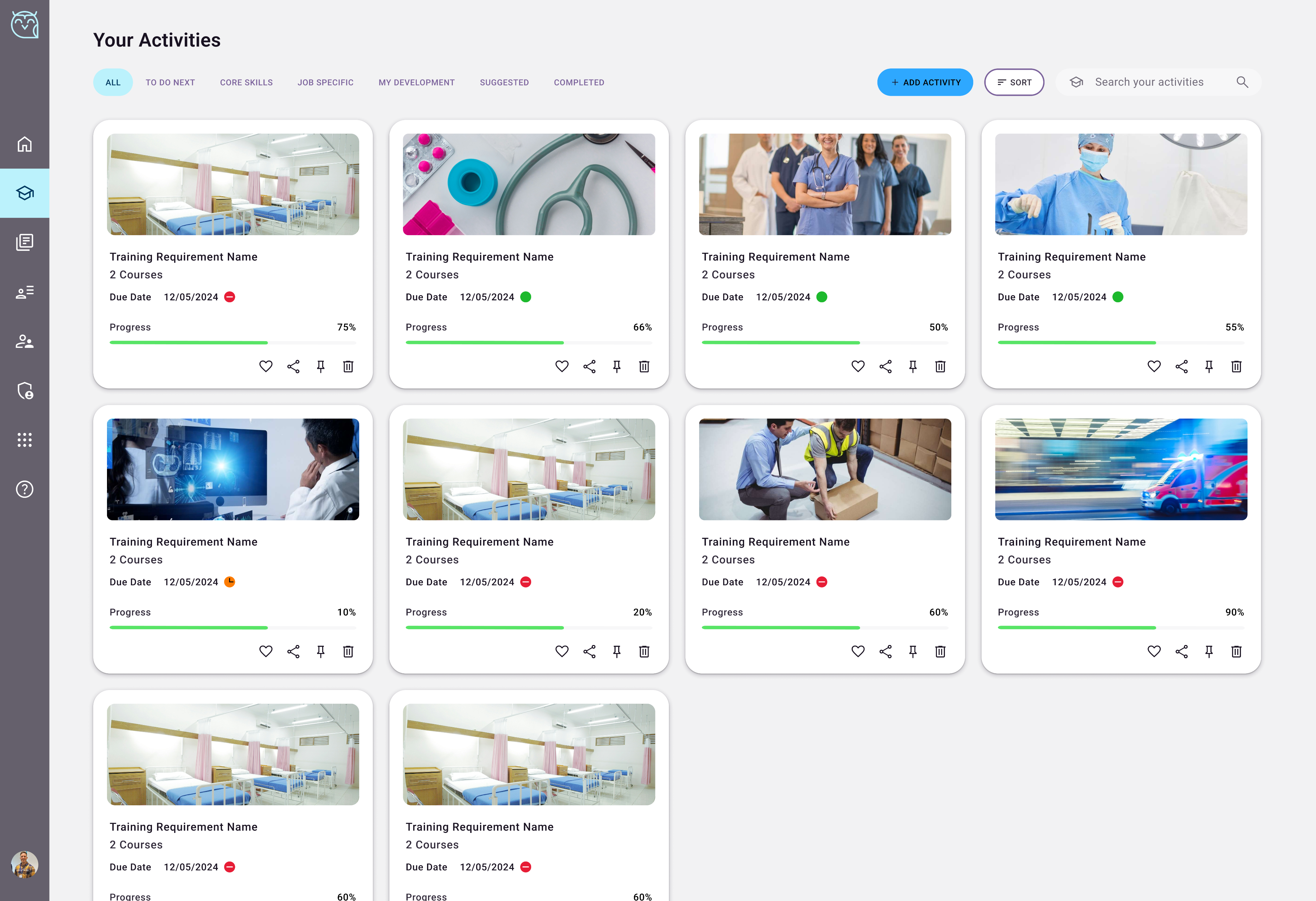
Task: Open the documents library sidebar icon
Action: click(x=24, y=242)
